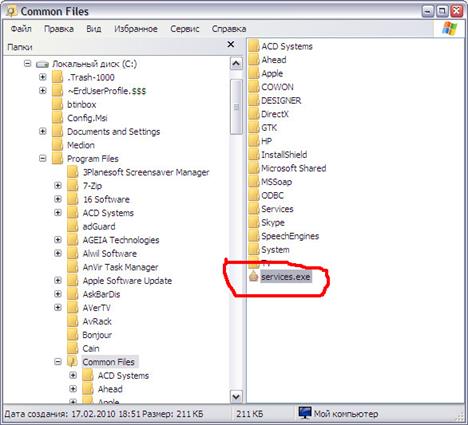Select the System folder in right pane
This screenshot has width=468, height=425.
click(275, 250)
